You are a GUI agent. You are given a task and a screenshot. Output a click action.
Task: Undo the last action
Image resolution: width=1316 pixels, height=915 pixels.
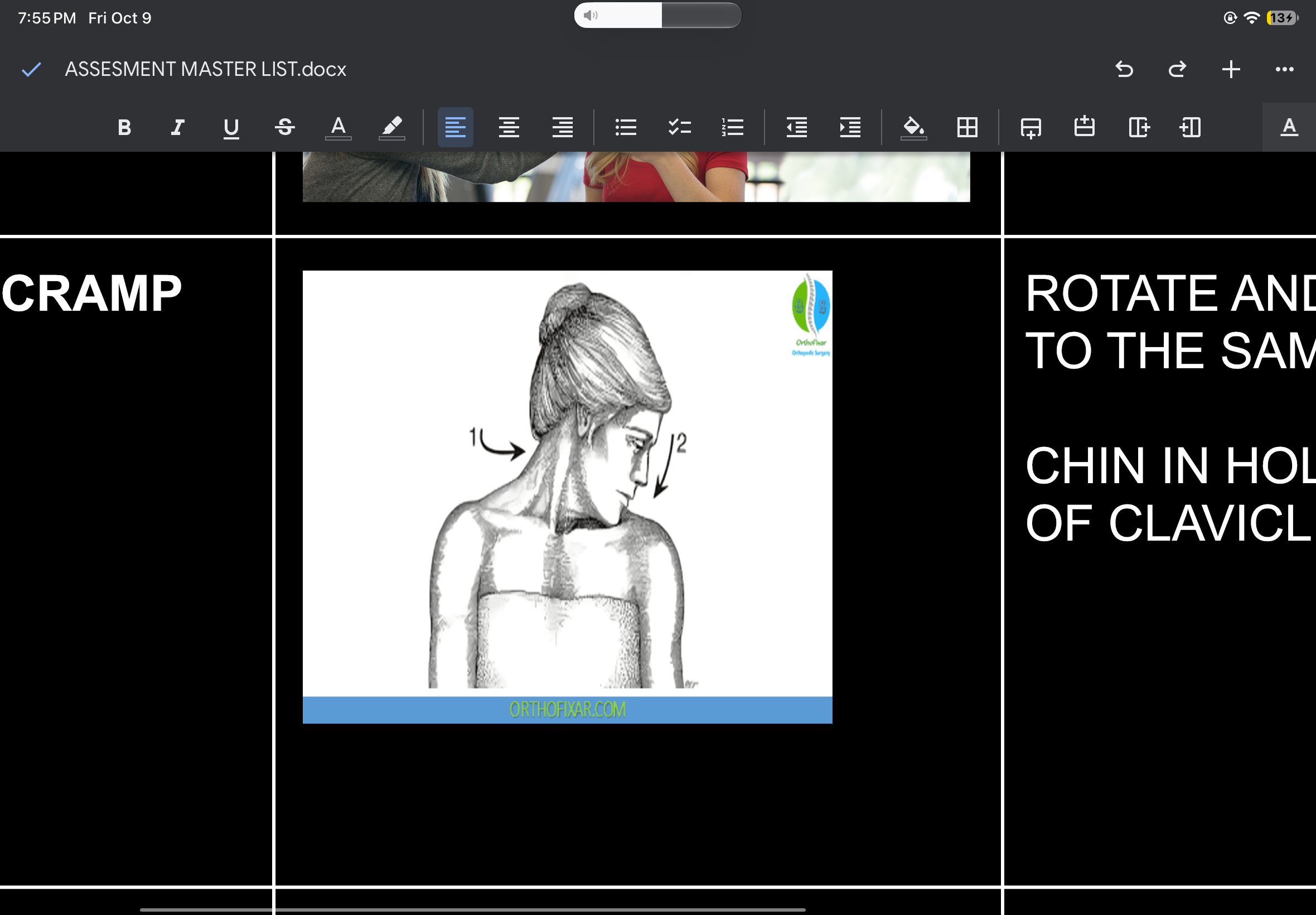1124,69
